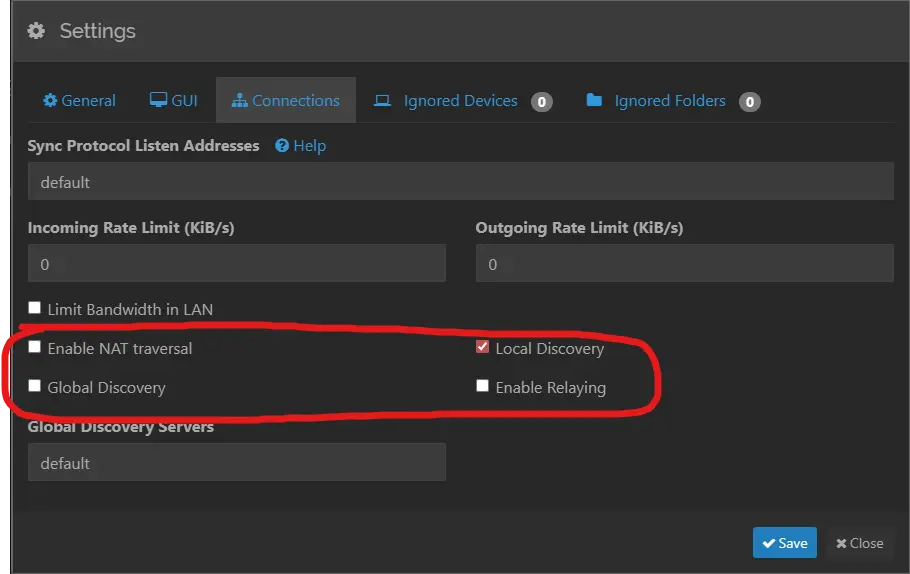Click the monitor icon on GUI tab
This screenshot has width=910, height=574.
[x=158, y=101]
